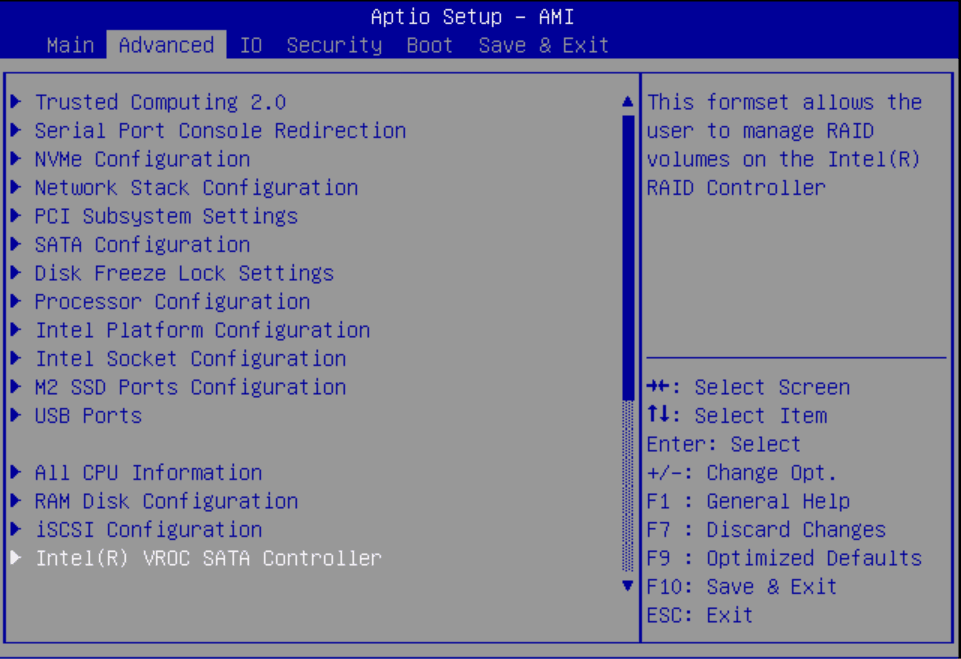Open the Save & Exit menu
This screenshot has width=961, height=659.
543,44
